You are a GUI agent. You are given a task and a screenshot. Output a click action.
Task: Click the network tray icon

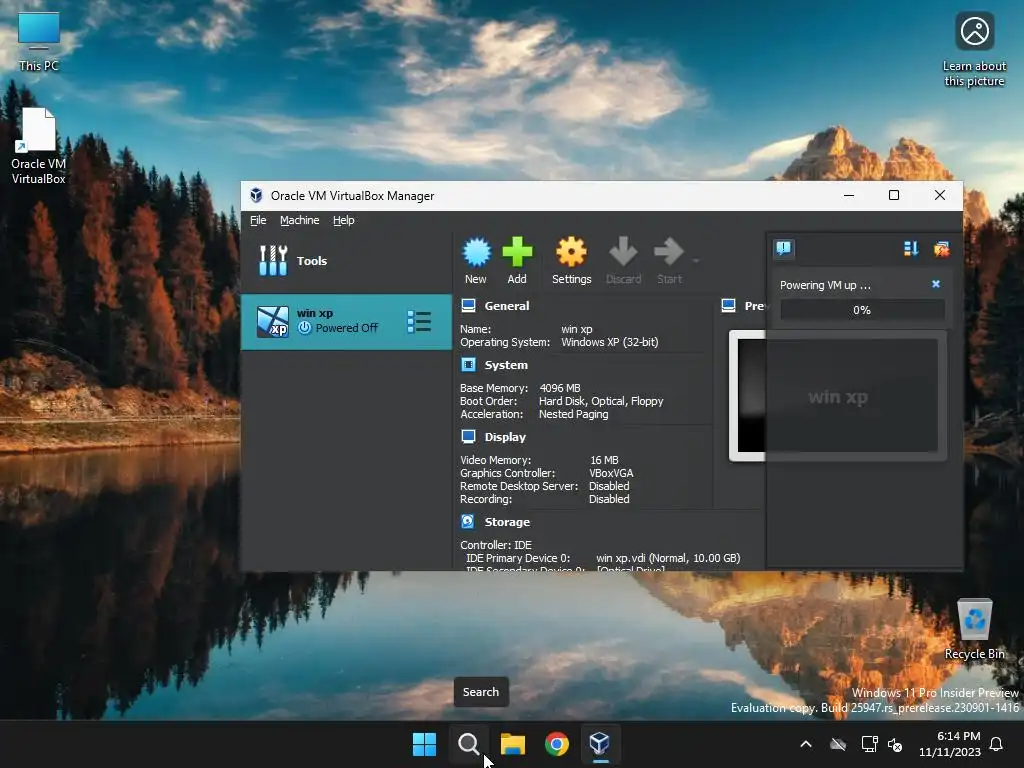click(869, 744)
